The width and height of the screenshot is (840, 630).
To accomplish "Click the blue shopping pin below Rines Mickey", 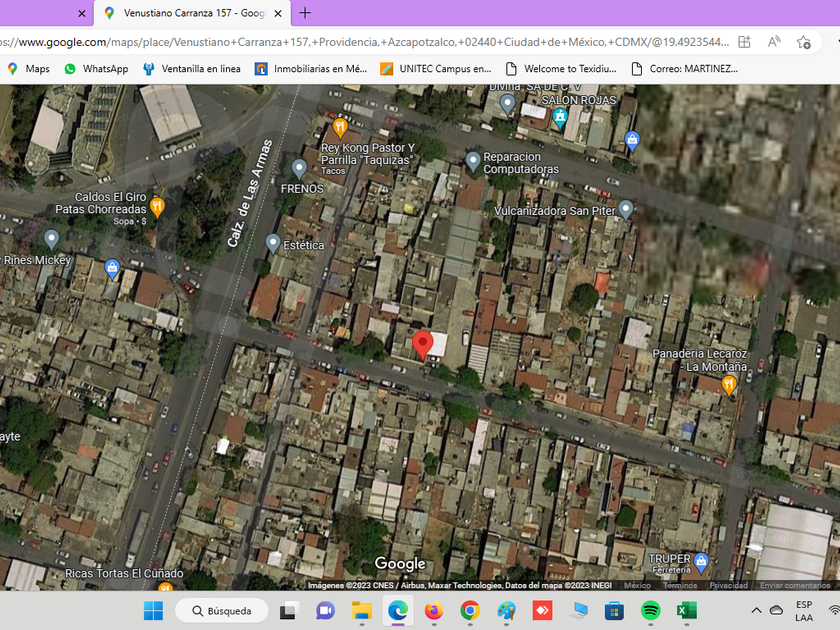I will [112, 269].
